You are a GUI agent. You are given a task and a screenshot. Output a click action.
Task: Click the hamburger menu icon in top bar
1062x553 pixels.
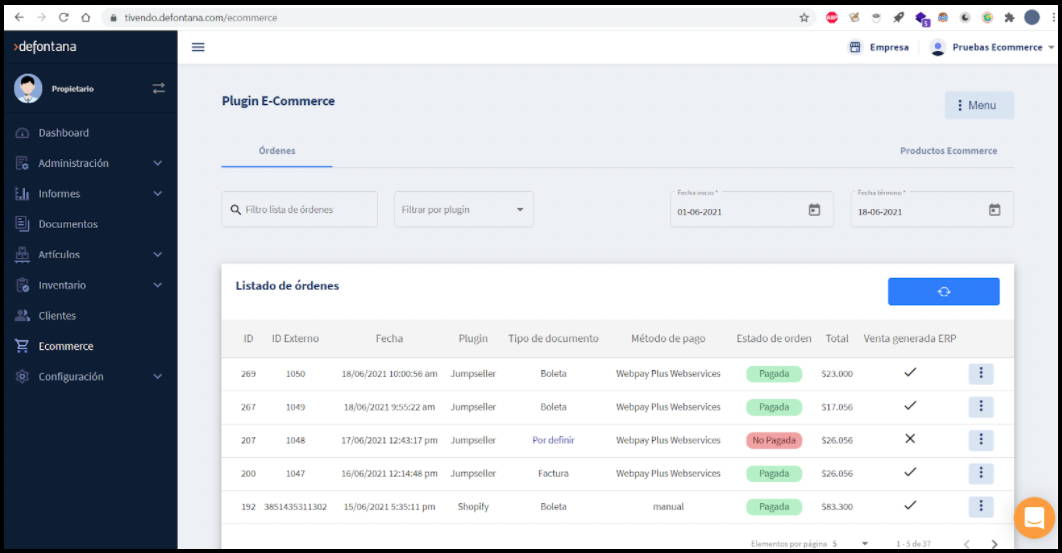[x=198, y=47]
